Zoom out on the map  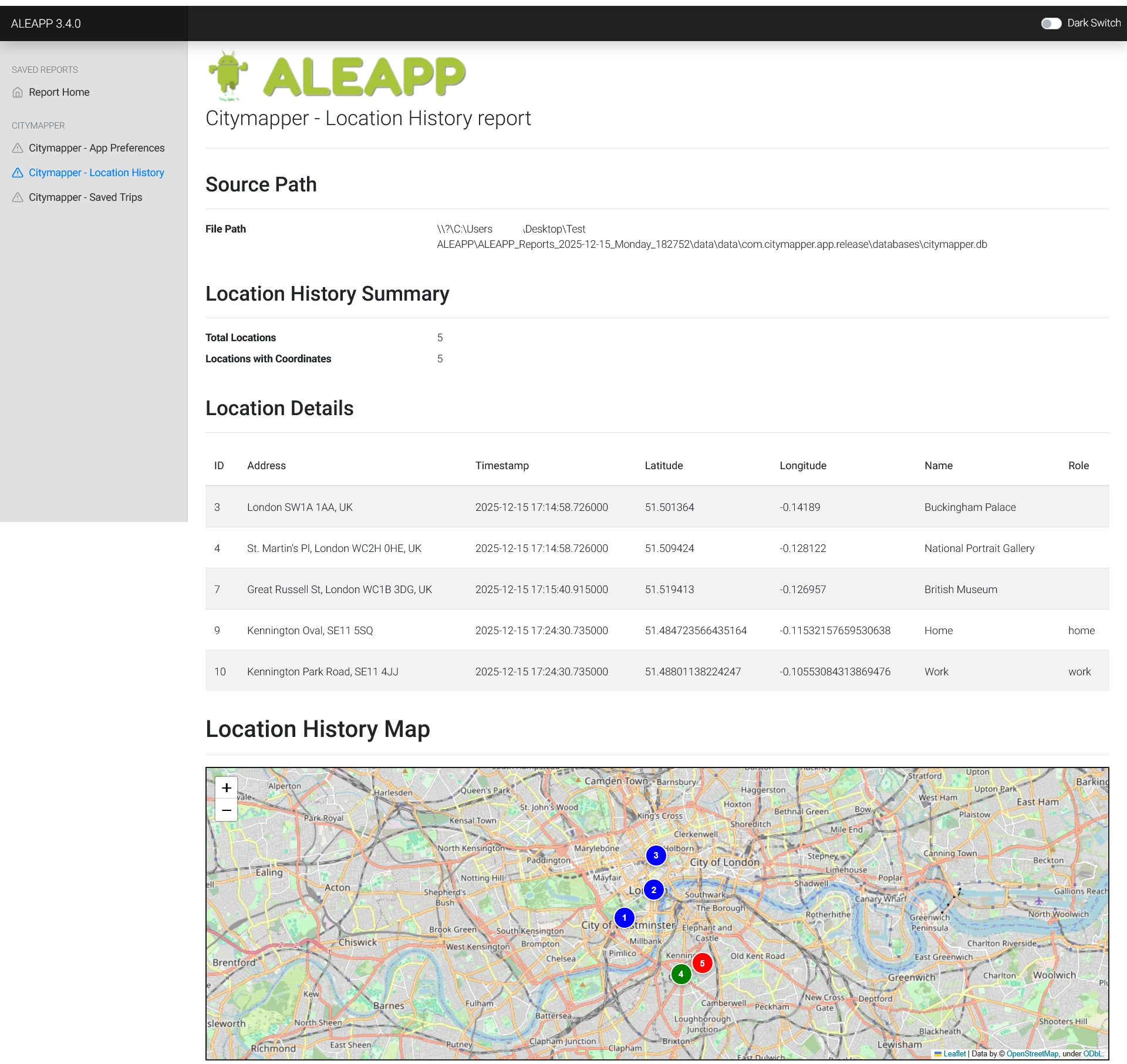coord(227,810)
